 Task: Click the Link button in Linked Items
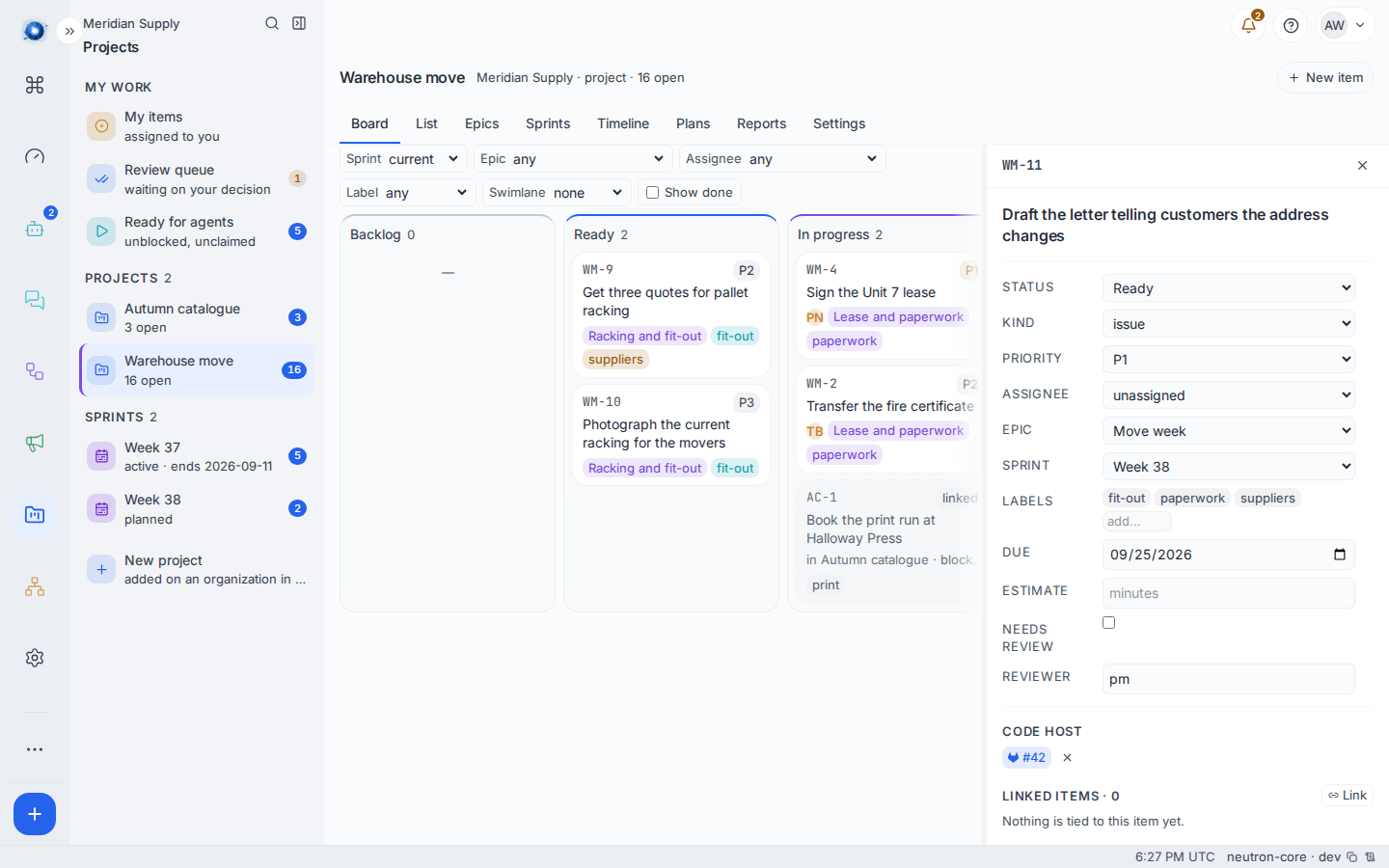point(1348,796)
